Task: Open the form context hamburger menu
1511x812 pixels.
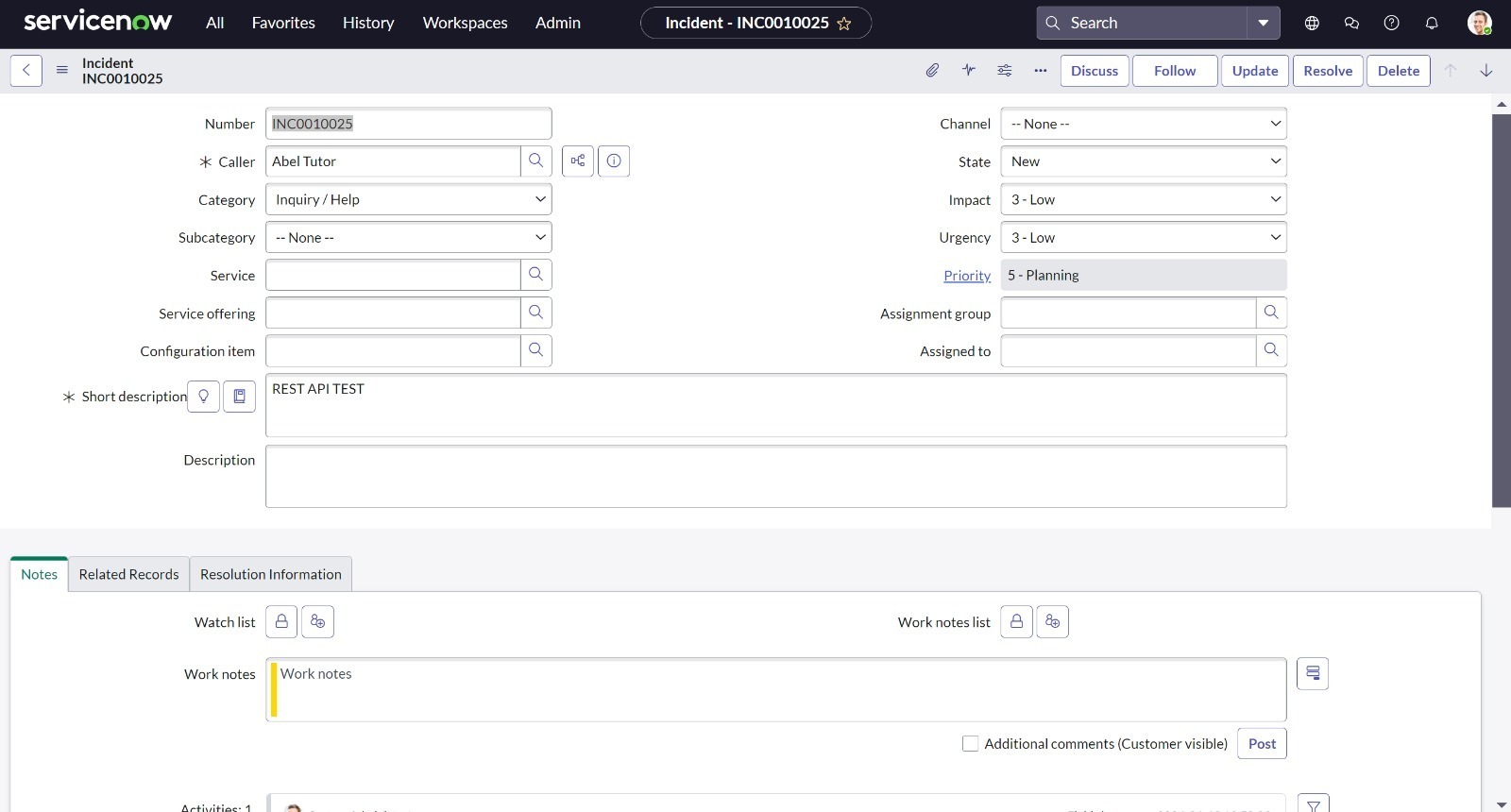Action: coord(62,71)
